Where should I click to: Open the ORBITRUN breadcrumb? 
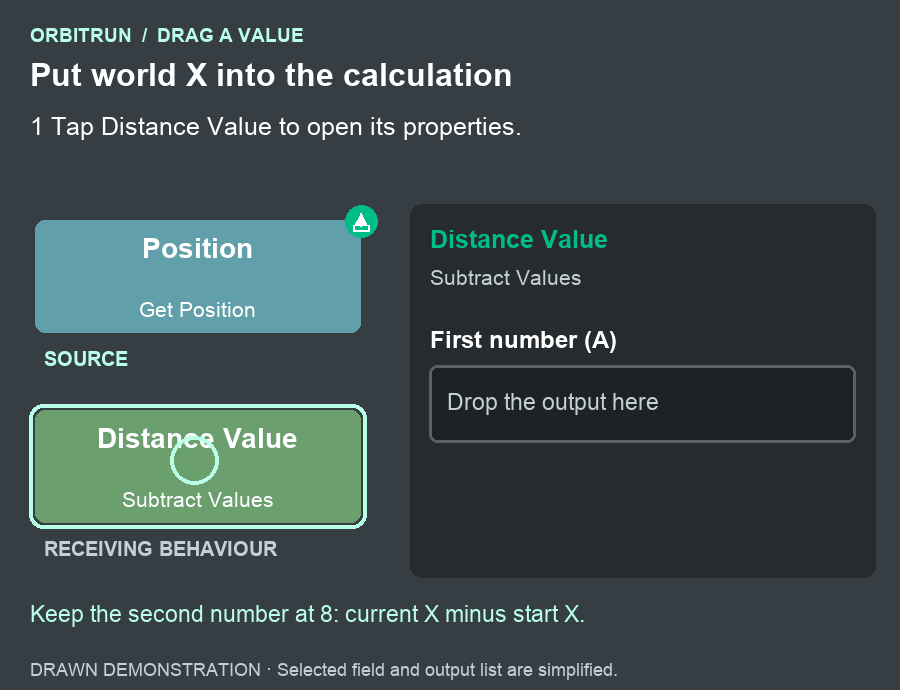81,36
